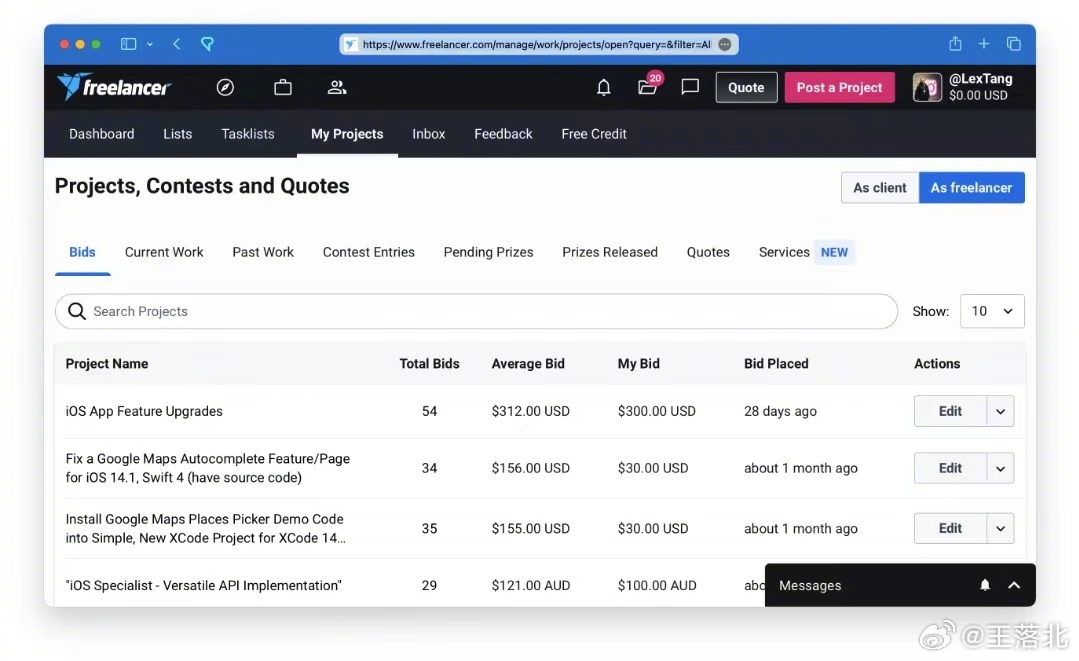This screenshot has height=661, width=1079.
Task: Switch view to As client
Action: (880, 188)
